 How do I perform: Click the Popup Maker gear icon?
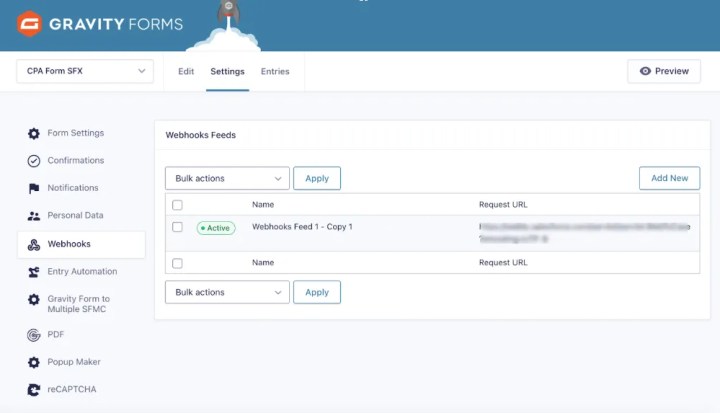point(34,362)
